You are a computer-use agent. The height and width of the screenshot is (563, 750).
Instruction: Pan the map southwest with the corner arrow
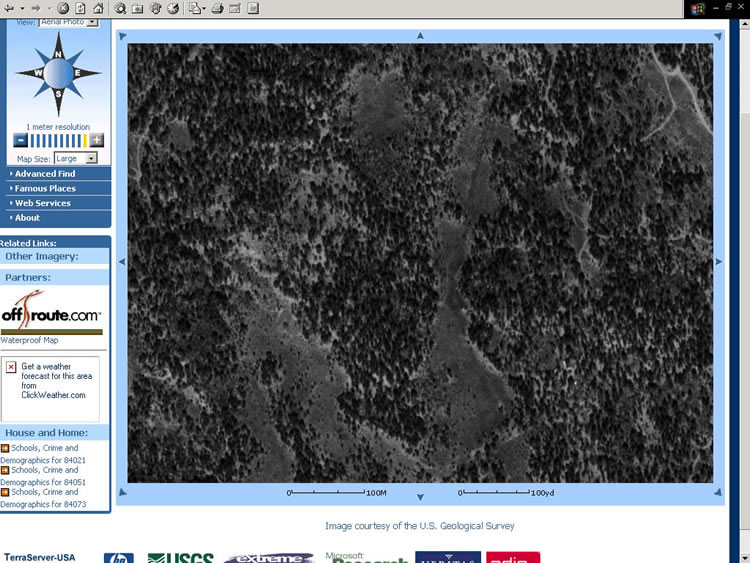[122, 492]
